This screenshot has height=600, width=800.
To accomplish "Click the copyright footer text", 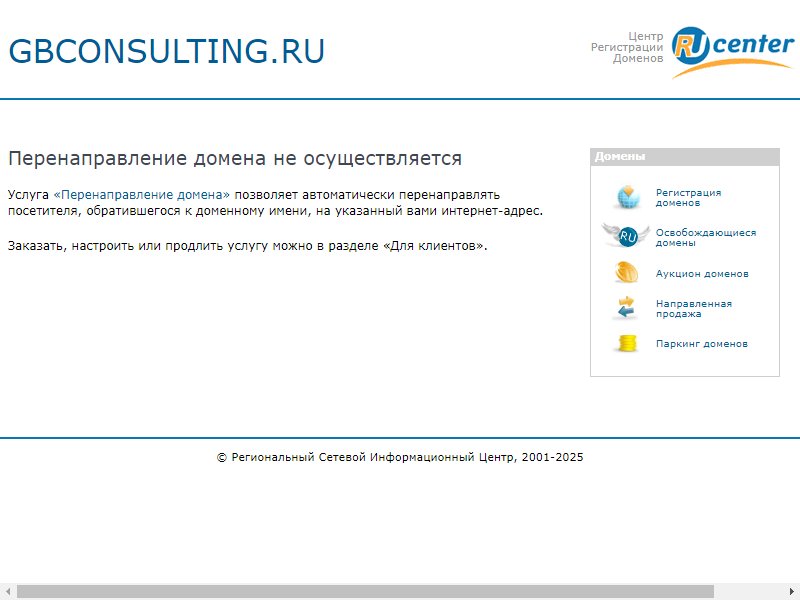I will 400,457.
